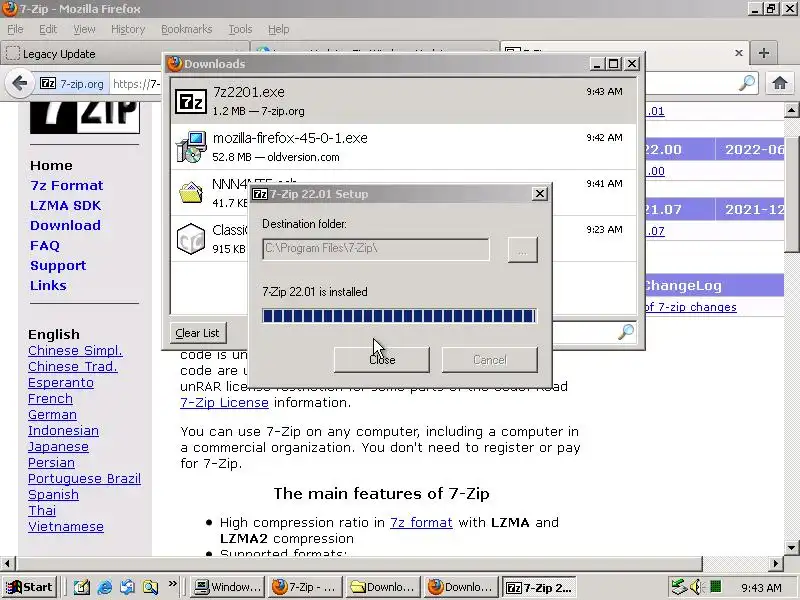800x600 pixels.
Task: Click Clear List in Downloads window
Action: (197, 333)
